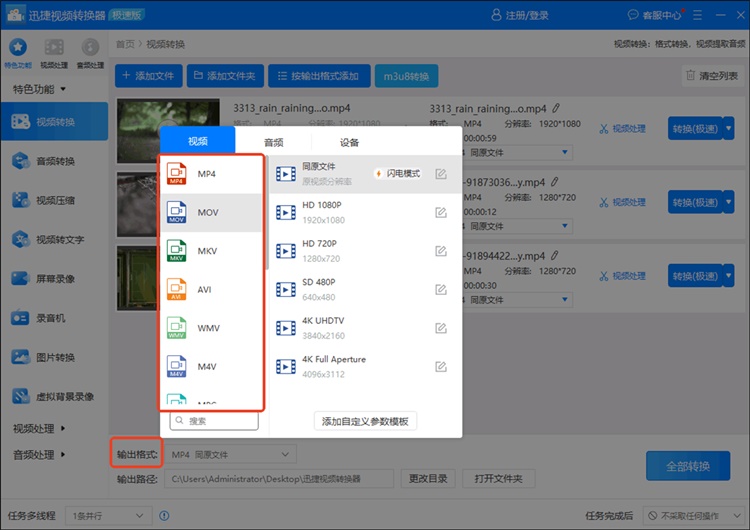
Task: Select 音频转换 in the sidebar
Action: [x=55, y=161]
